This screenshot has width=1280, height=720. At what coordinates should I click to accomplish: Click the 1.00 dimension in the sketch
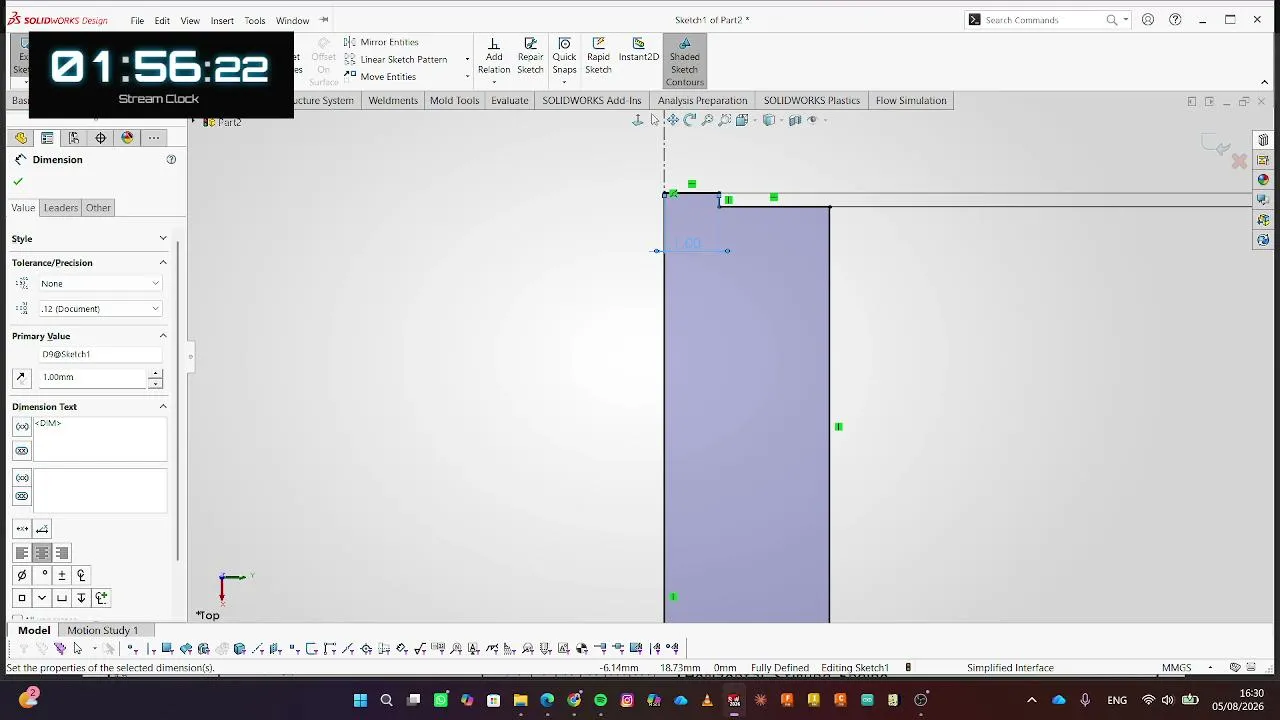click(688, 244)
